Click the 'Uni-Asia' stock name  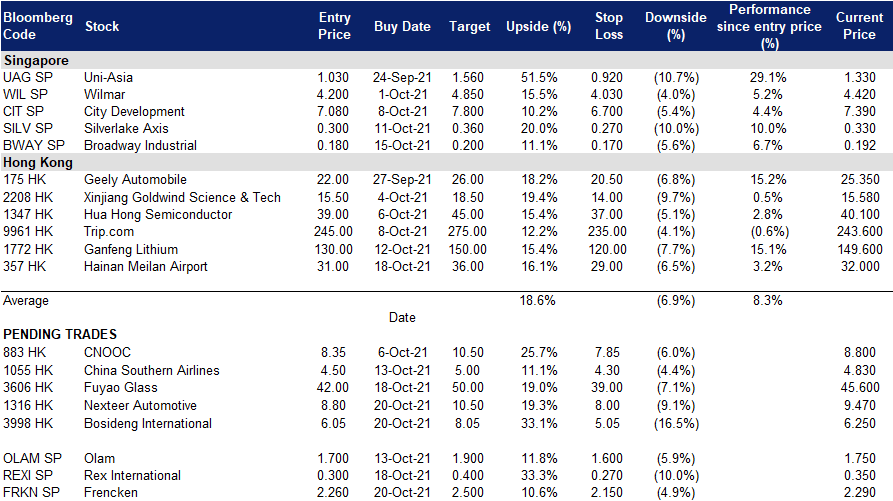click(108, 77)
